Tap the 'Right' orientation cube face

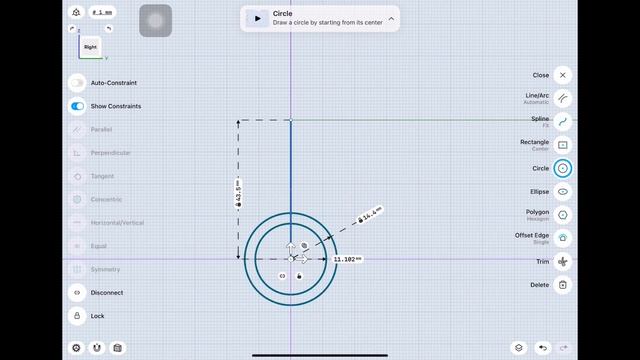[90, 47]
